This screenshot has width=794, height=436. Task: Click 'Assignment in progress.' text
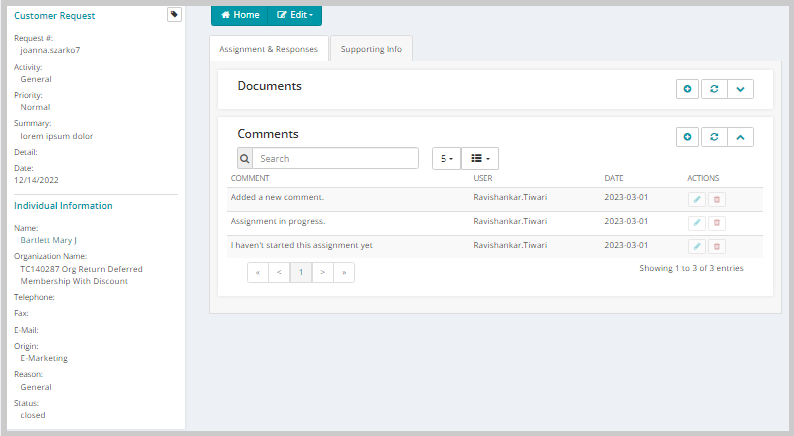click(277, 221)
